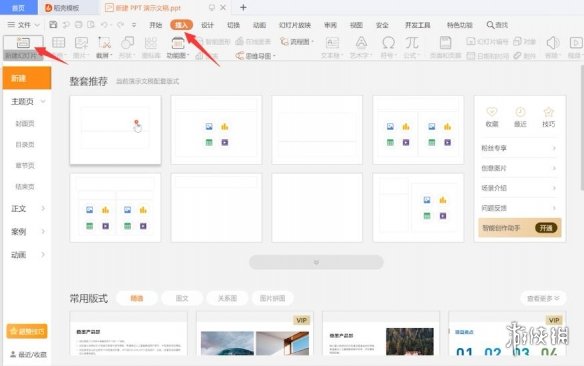The width and height of the screenshot is (584, 366).
Task: Insert WordArt (艺术字) icon
Action: coord(361,42)
